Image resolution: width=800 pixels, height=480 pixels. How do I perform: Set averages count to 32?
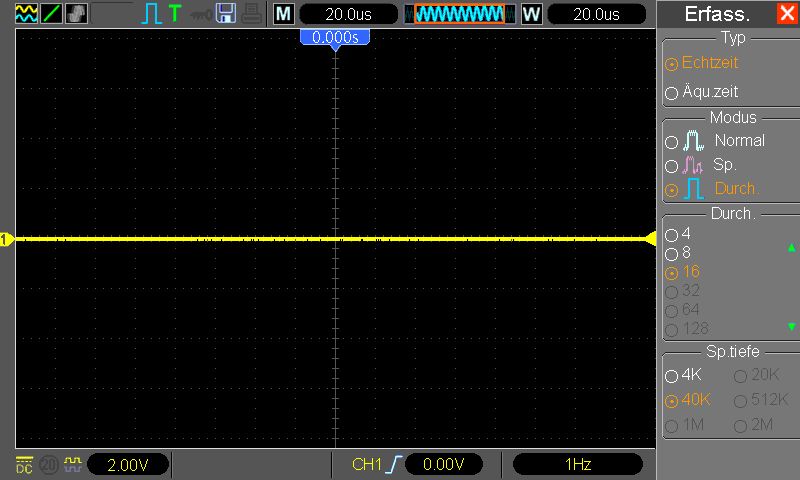(683, 291)
